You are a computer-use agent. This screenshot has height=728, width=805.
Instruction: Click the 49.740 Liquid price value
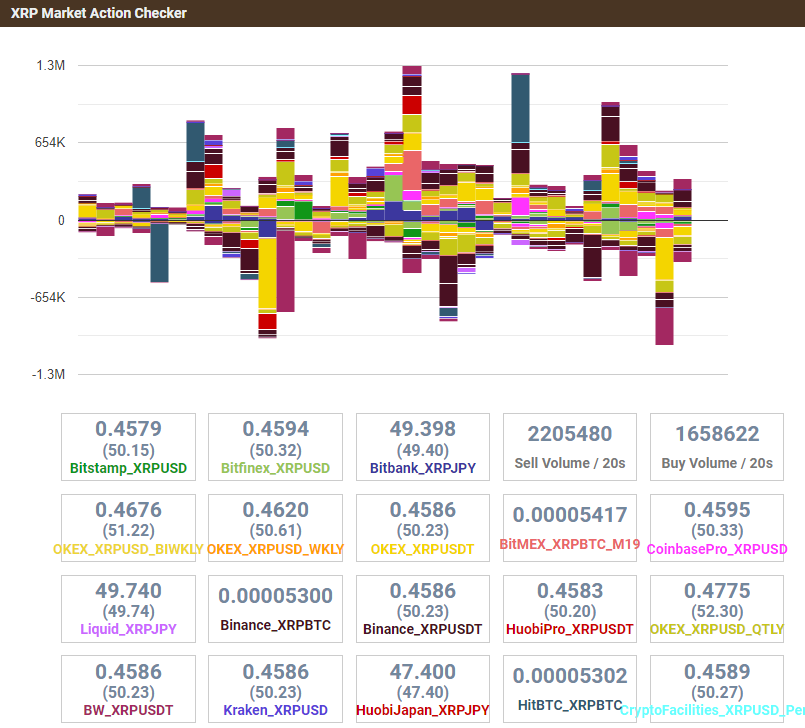coord(128,590)
